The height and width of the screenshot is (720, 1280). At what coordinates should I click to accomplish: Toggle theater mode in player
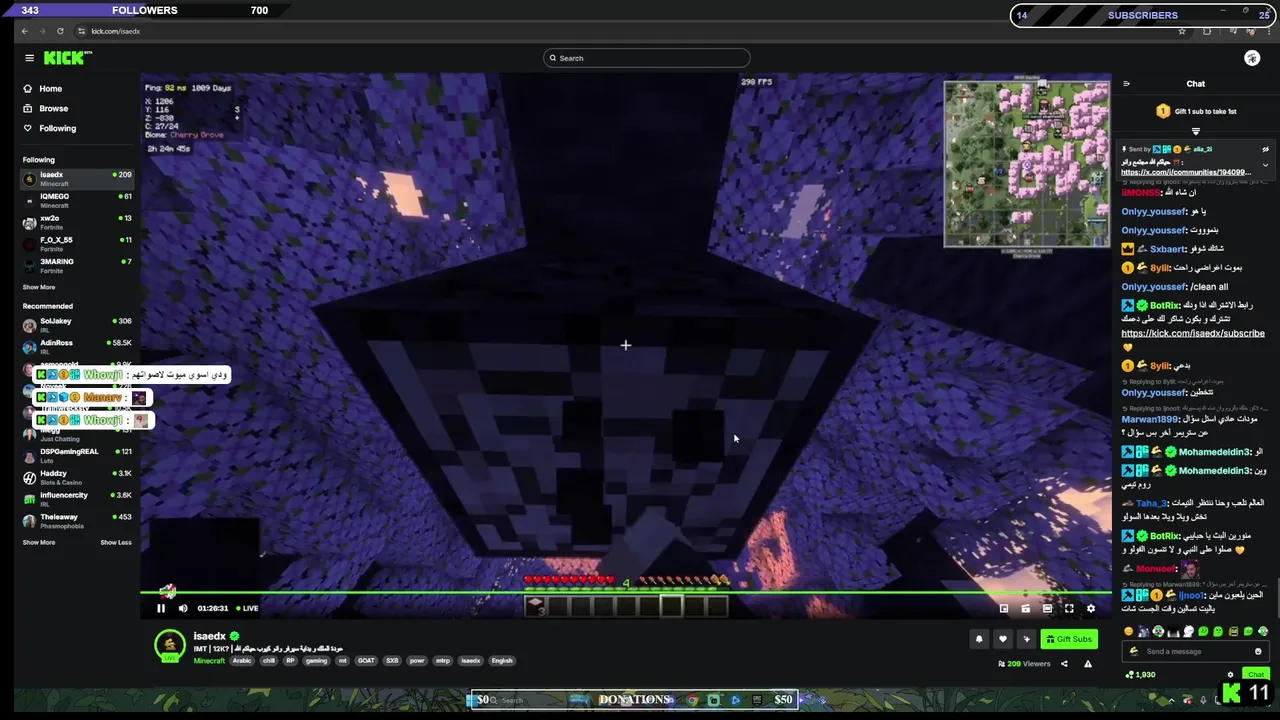click(x=1047, y=608)
